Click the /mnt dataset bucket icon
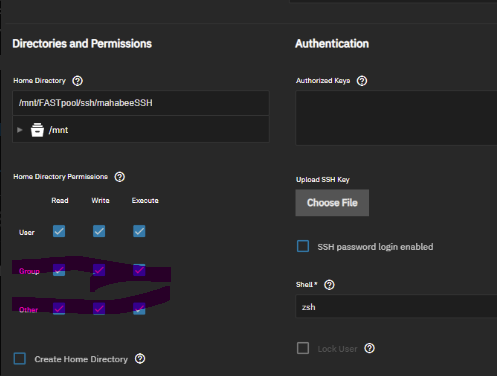The width and height of the screenshot is (497, 376). pyautogui.click(x=37, y=130)
